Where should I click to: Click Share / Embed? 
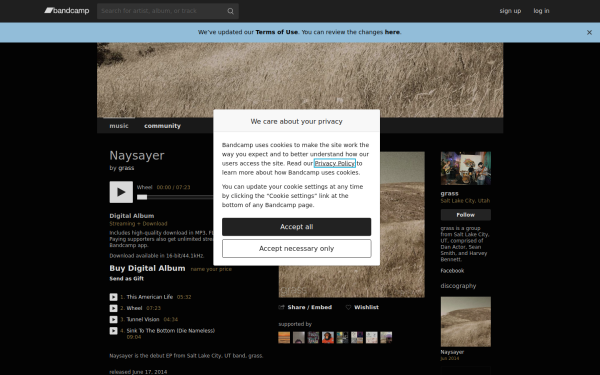point(305,307)
